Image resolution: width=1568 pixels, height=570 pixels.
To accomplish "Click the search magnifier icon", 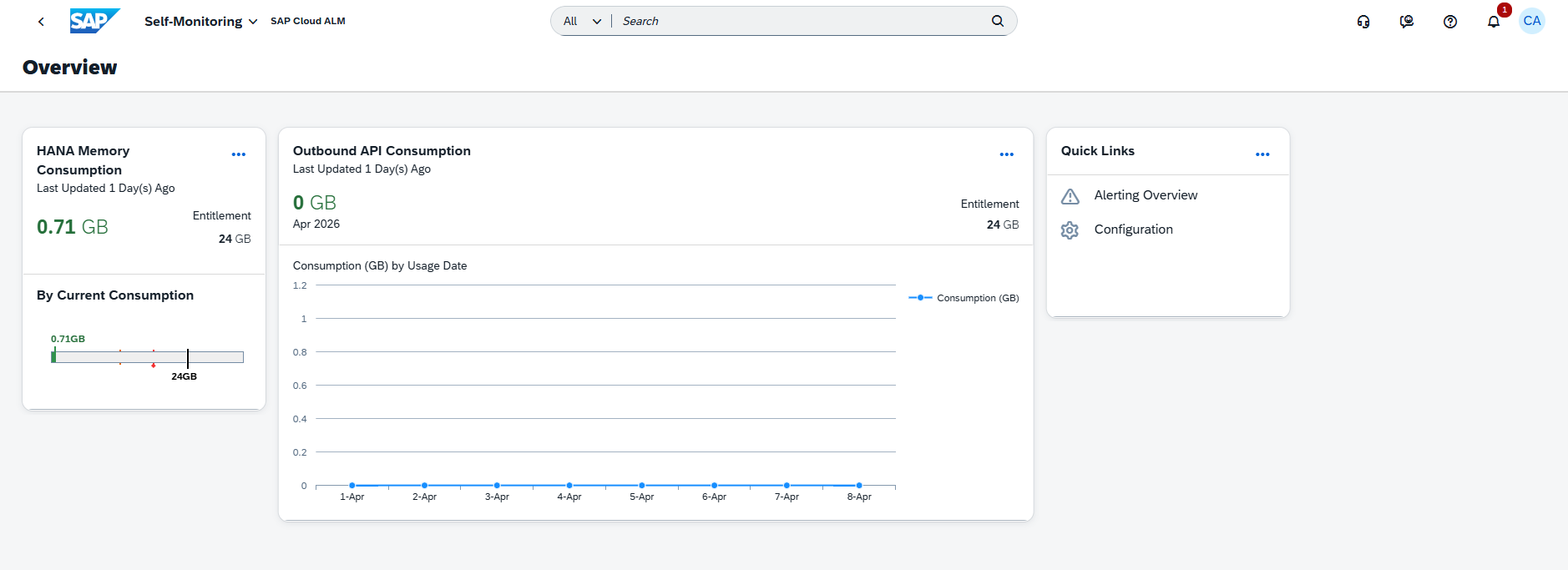I will click(998, 21).
